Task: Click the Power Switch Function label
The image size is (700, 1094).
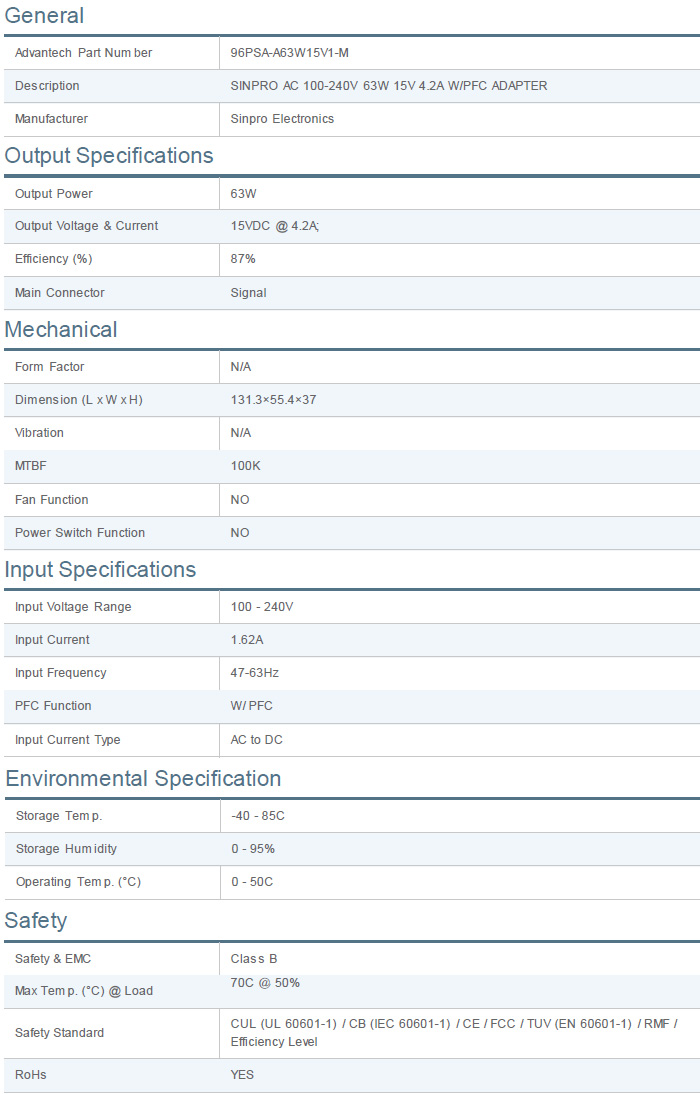Action: 80,533
